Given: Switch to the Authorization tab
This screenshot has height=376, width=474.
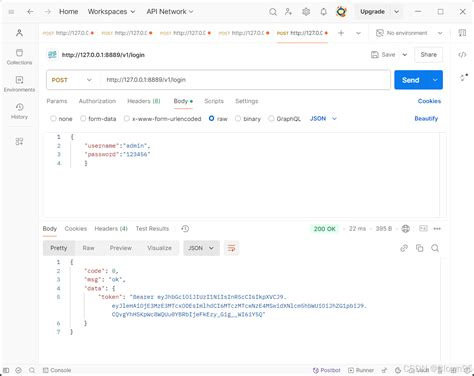Looking at the screenshot, I should [97, 101].
